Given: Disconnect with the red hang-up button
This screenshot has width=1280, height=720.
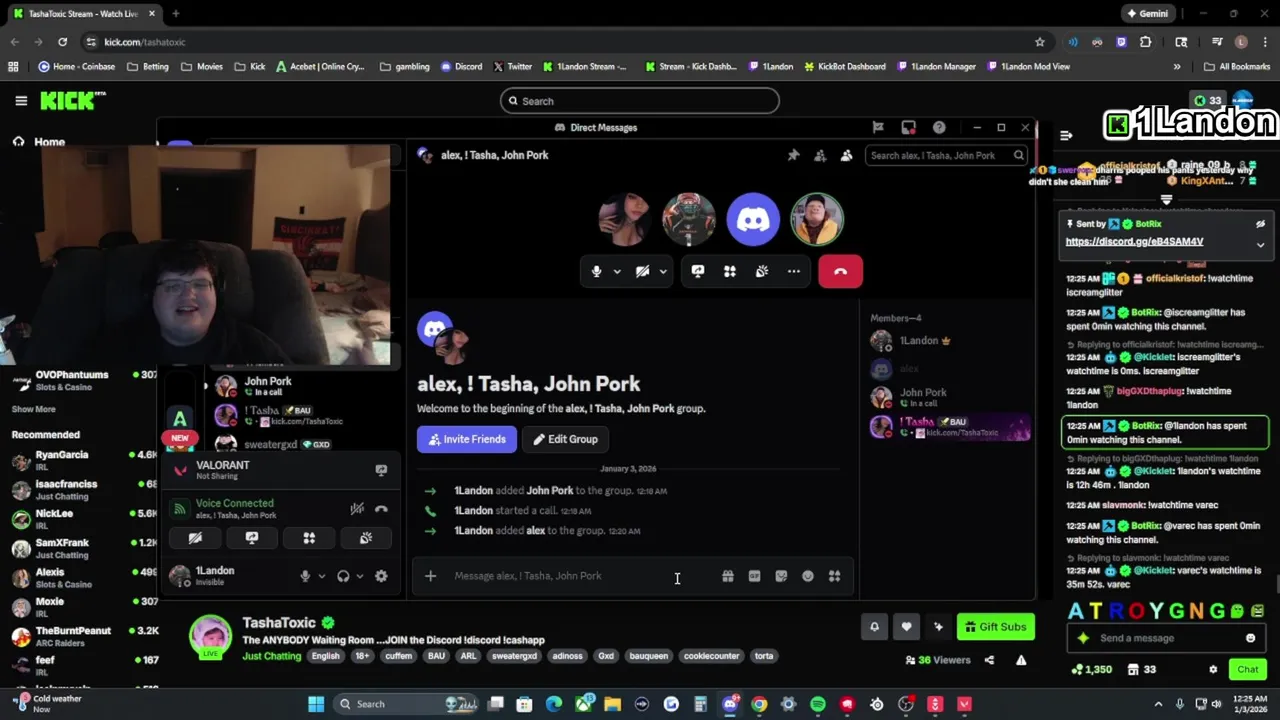Looking at the screenshot, I should click(x=840, y=271).
